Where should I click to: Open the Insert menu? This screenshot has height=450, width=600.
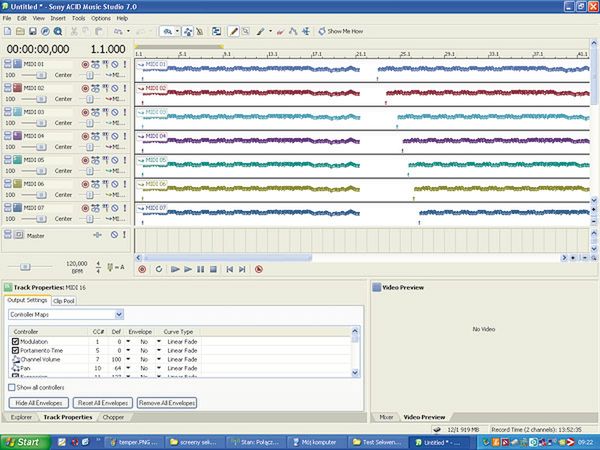pyautogui.click(x=57, y=18)
